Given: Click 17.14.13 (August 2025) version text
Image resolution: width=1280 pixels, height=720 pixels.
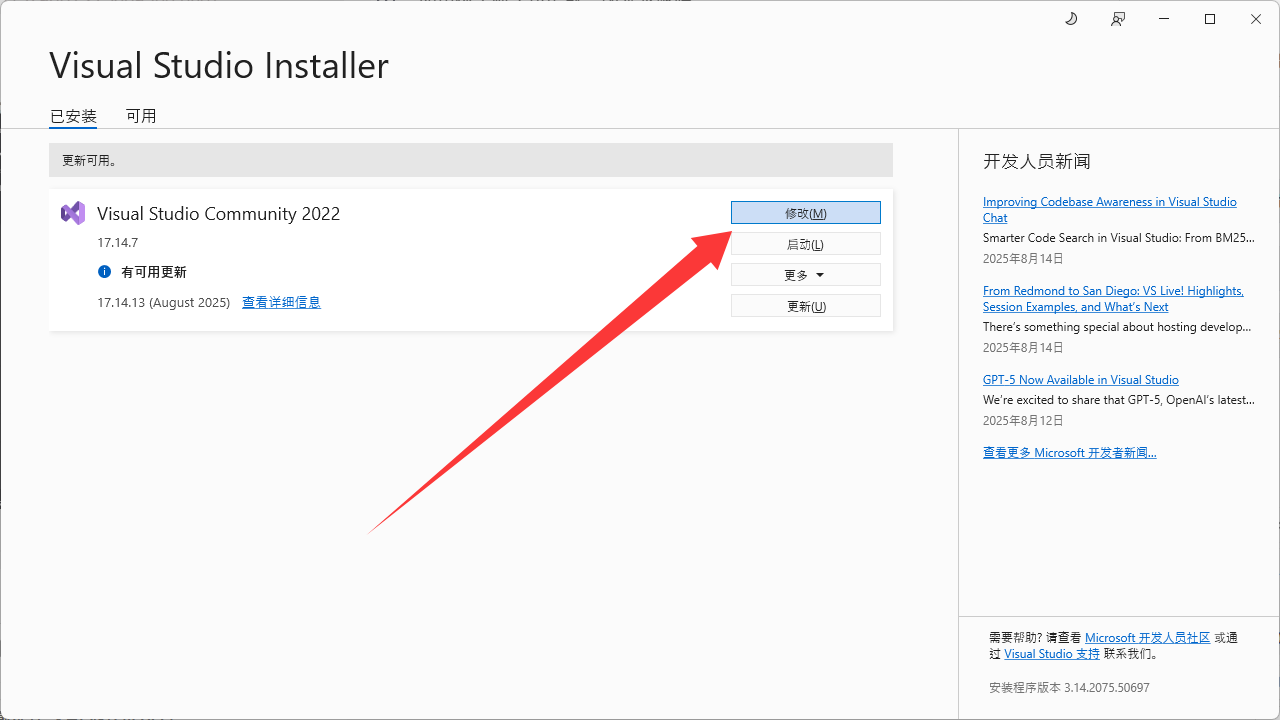Looking at the screenshot, I should [164, 302].
